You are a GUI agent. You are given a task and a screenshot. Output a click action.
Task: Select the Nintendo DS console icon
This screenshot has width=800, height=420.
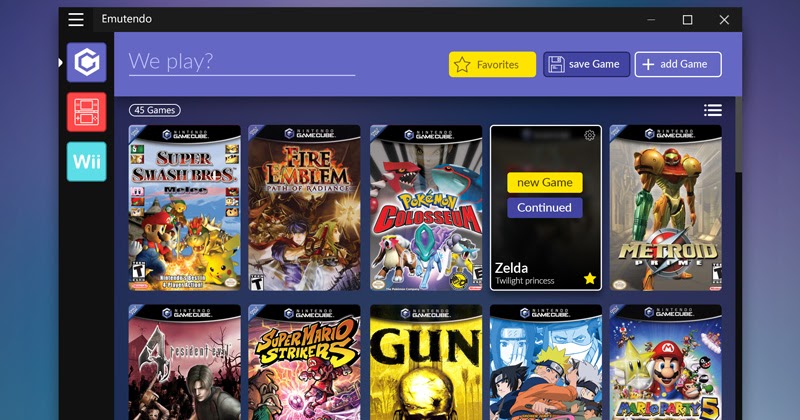pos(86,112)
